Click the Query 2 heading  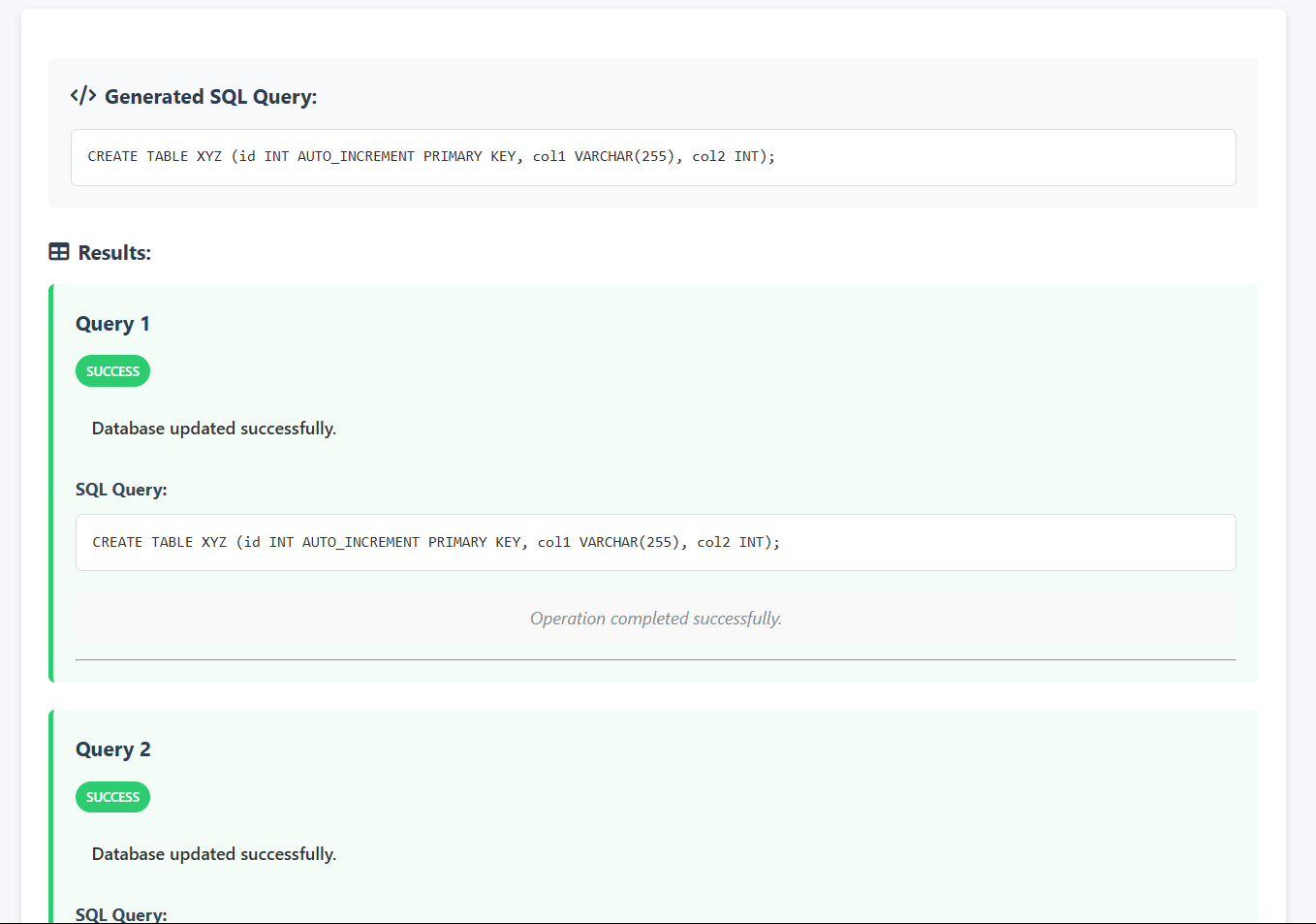113,749
